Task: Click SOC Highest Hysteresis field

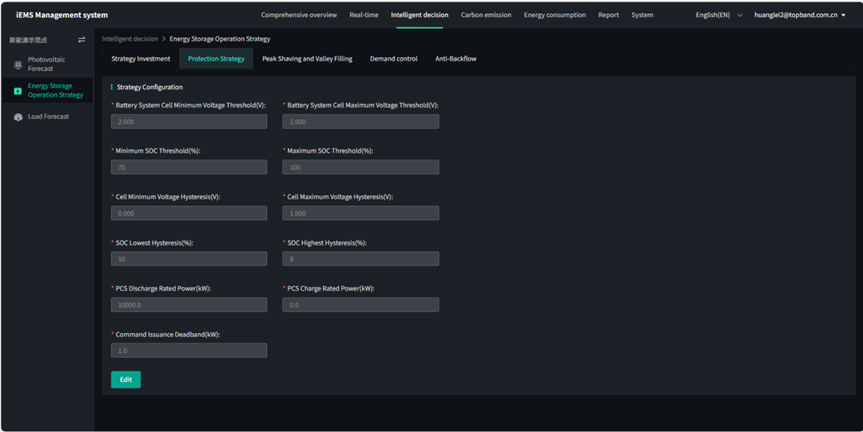Action: point(361,259)
